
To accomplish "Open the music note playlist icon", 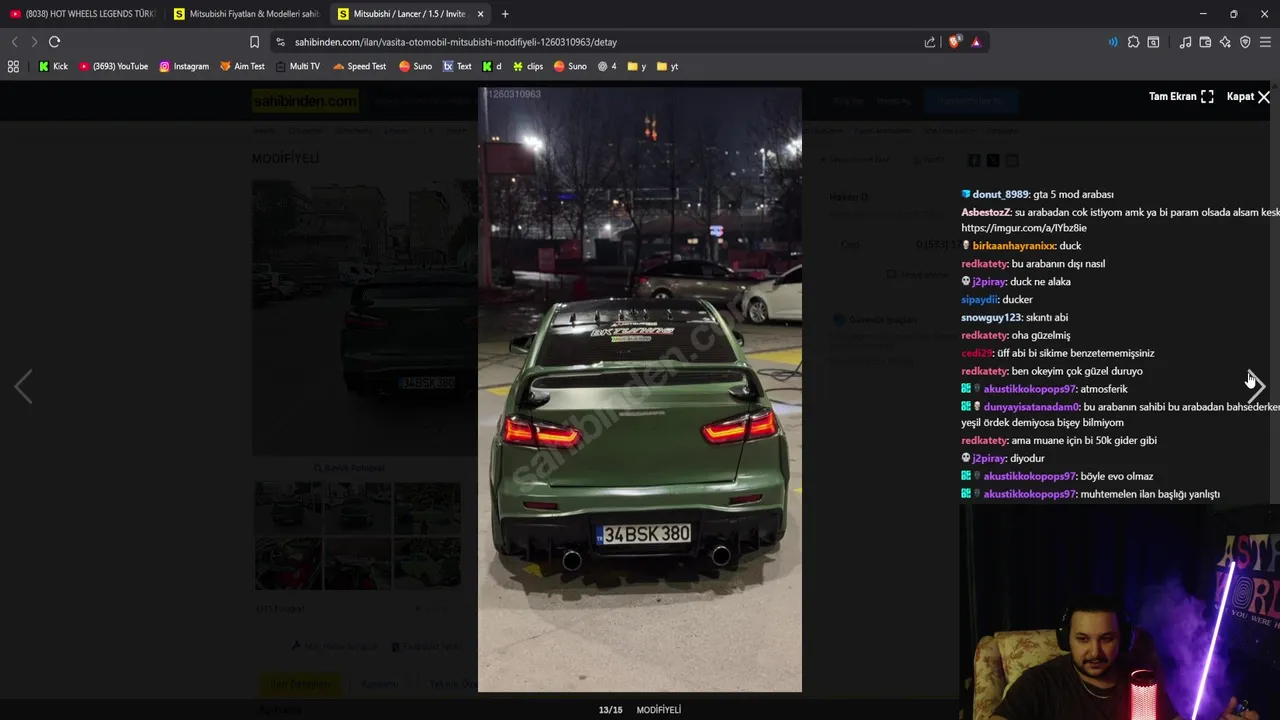I will (1185, 42).
